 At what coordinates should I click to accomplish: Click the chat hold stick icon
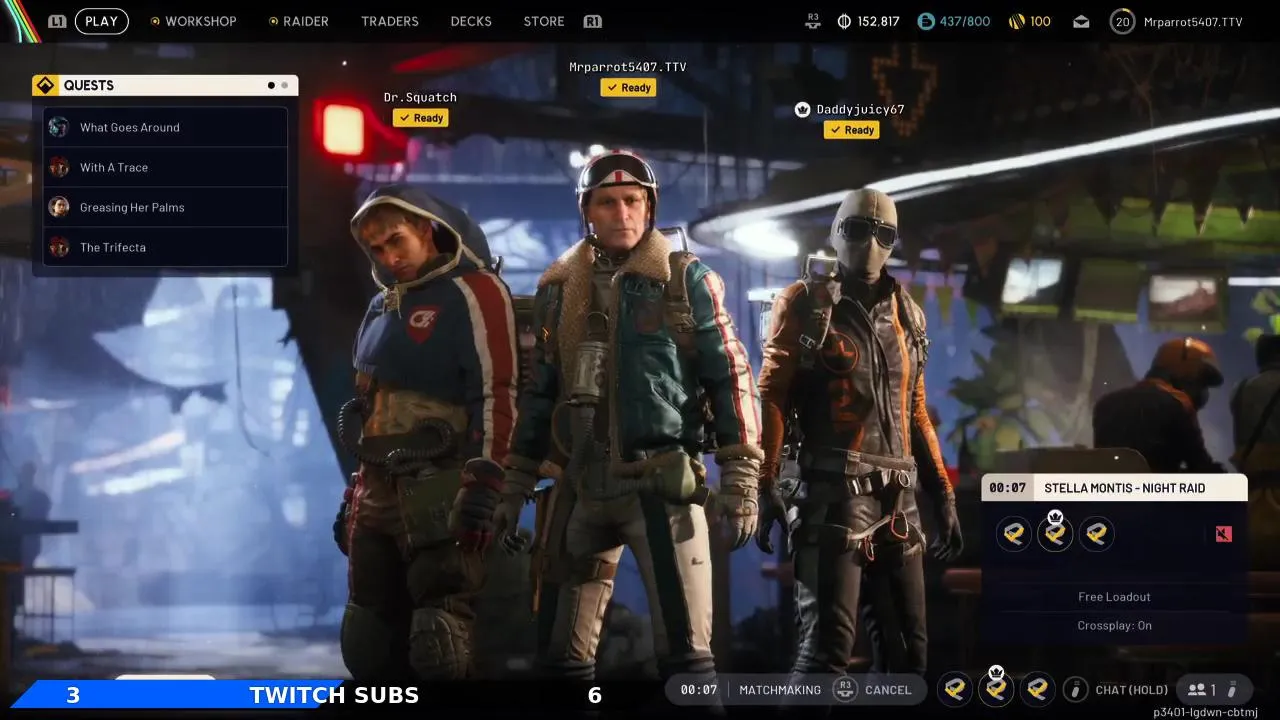tap(1076, 689)
